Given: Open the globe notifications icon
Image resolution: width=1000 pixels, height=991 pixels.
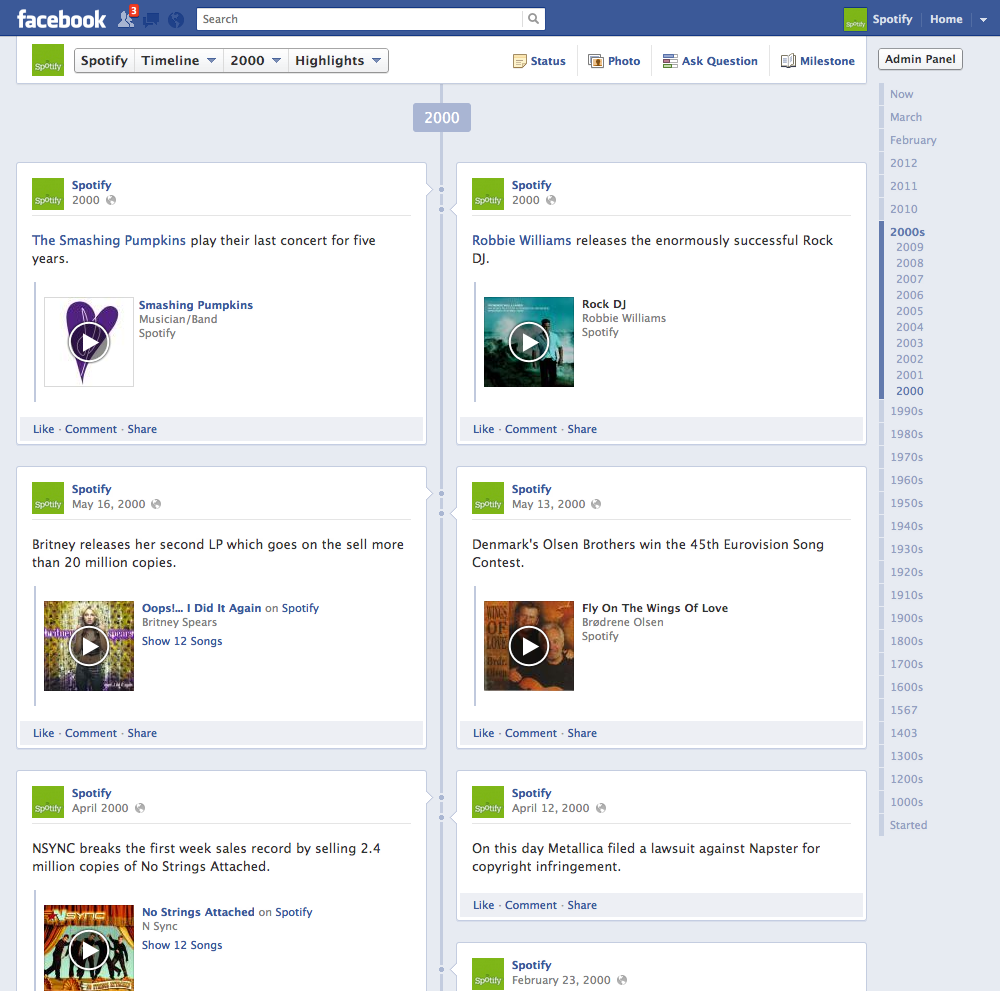Looking at the screenshot, I should (176, 20).
